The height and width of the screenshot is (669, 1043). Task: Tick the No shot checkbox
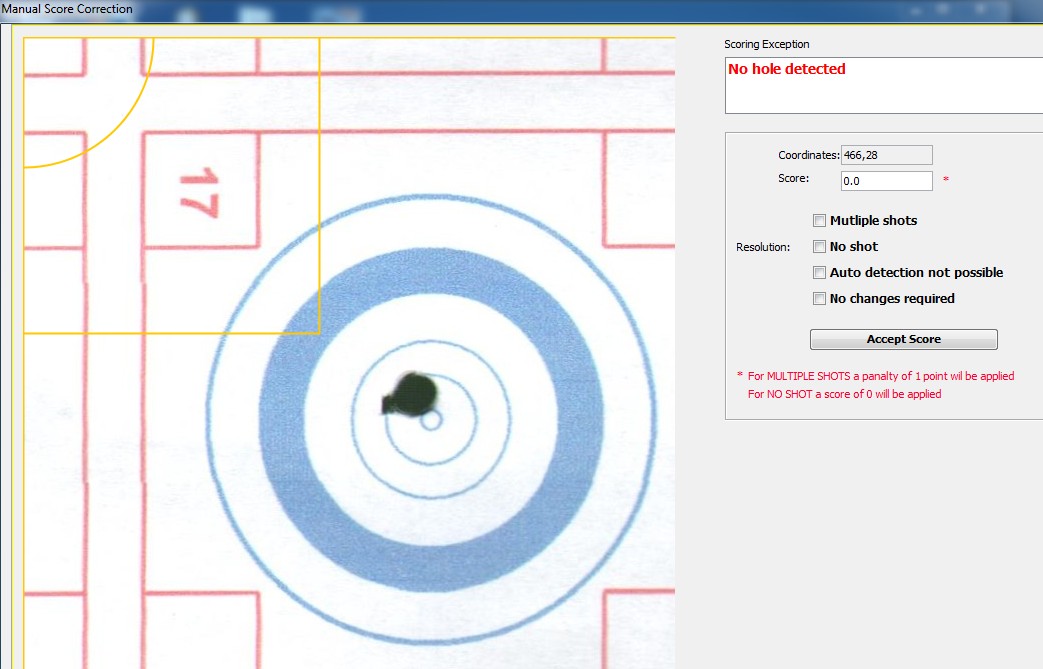[820, 247]
